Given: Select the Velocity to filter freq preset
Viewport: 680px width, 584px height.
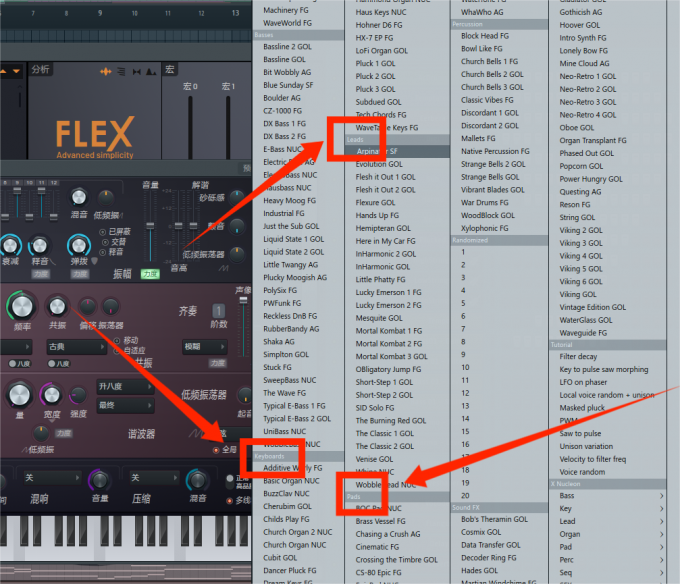Looking at the screenshot, I should 592,459.
